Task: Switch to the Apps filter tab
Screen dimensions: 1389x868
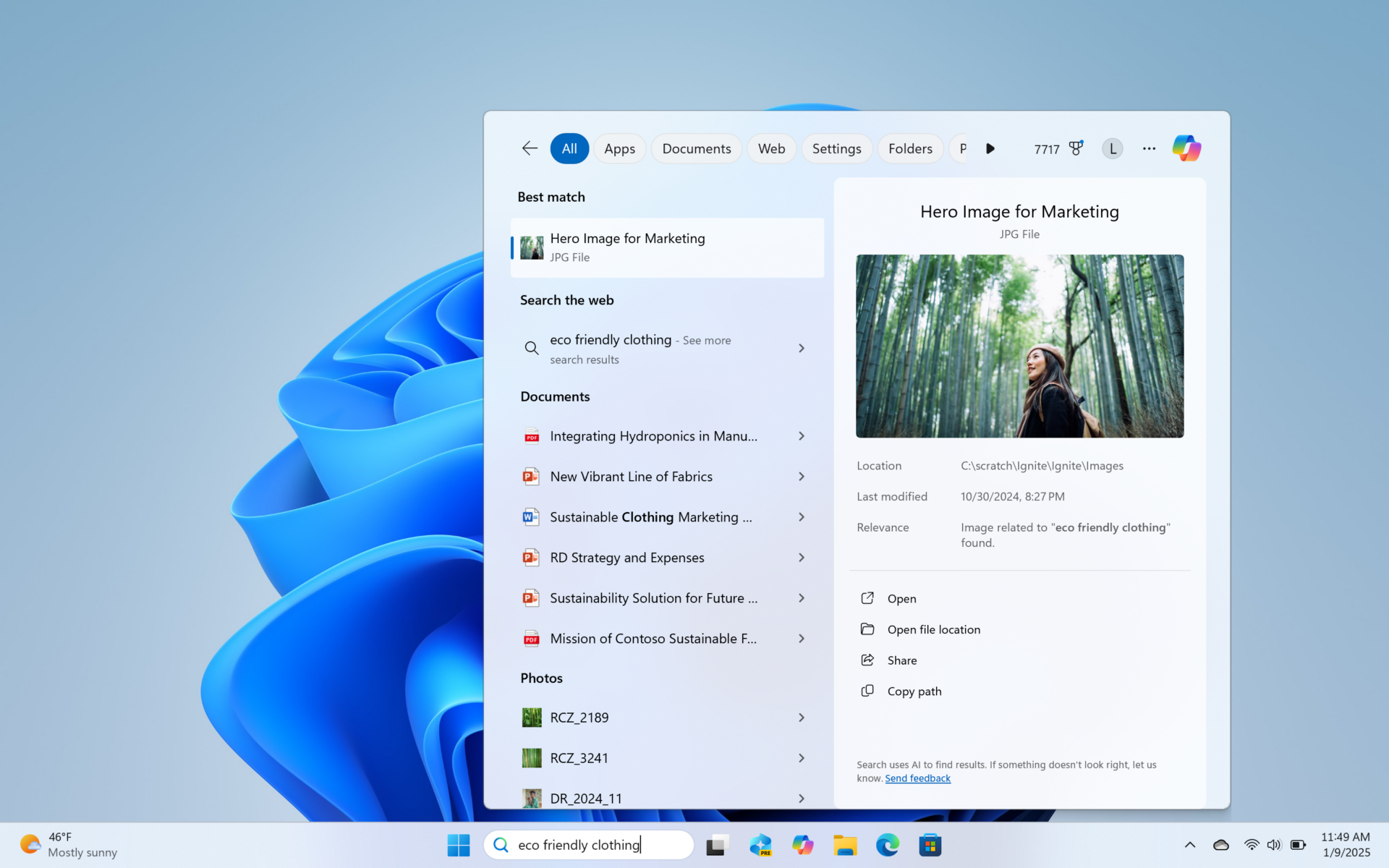Action: pyautogui.click(x=619, y=148)
